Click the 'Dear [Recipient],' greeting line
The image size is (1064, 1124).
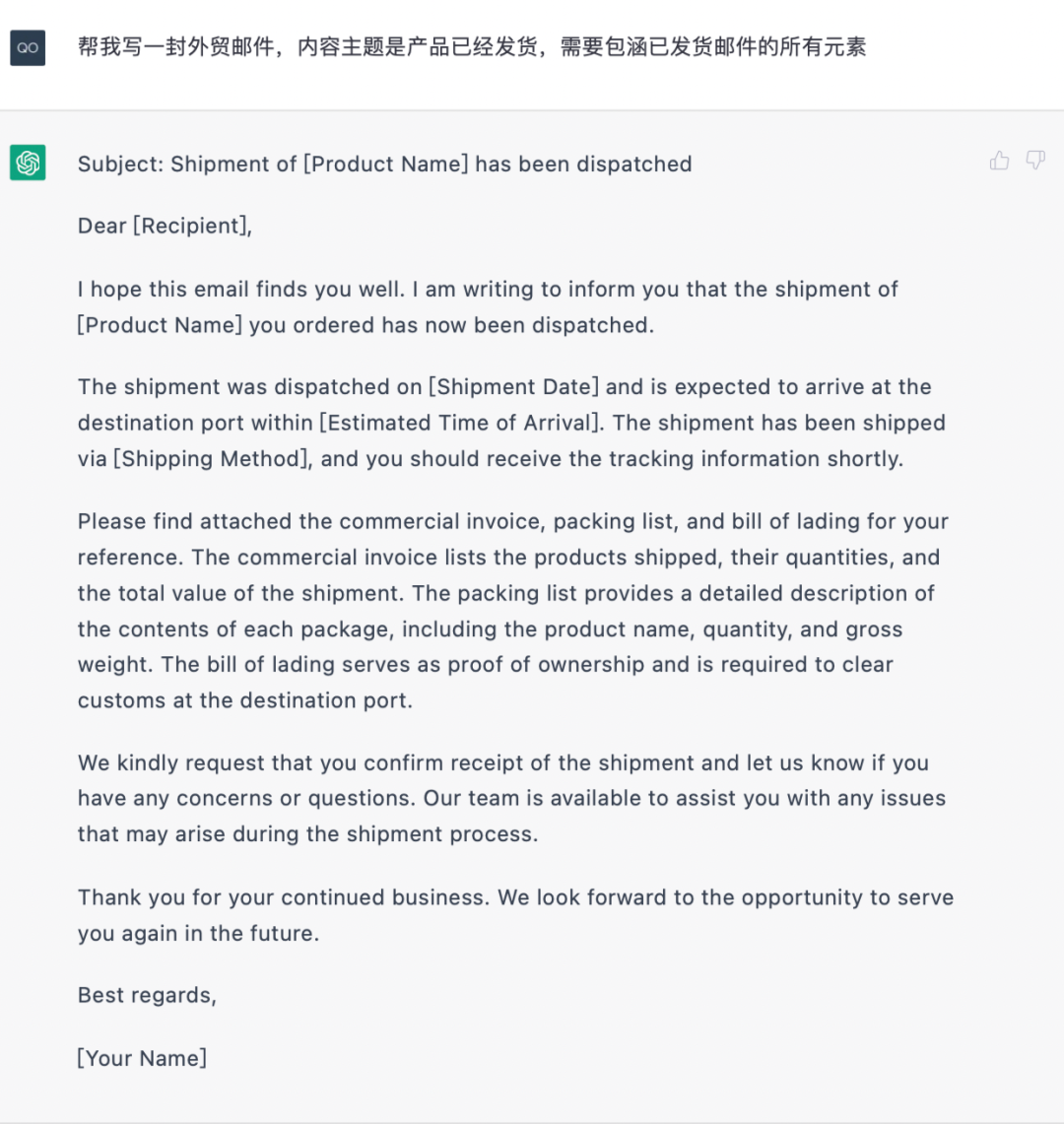[x=165, y=226]
